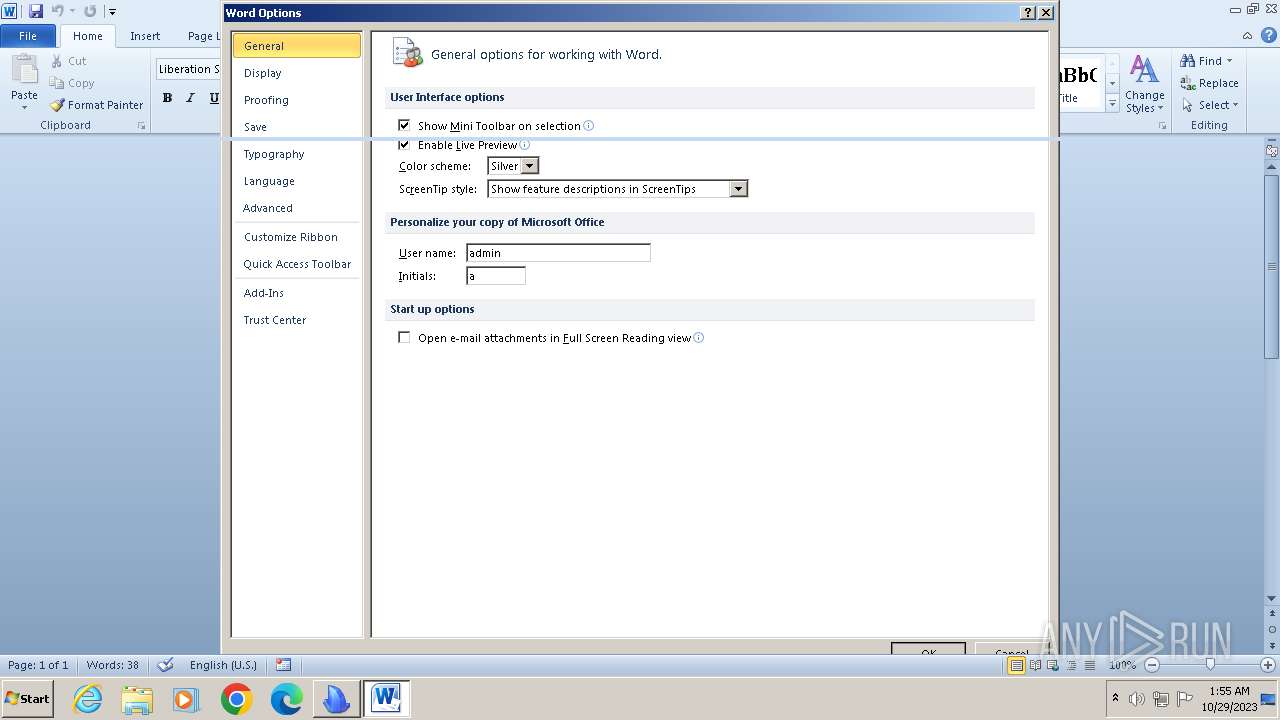The image size is (1280, 720).
Task: Toggle Show Mini Toolbar on selection checkbox
Action: (x=404, y=126)
